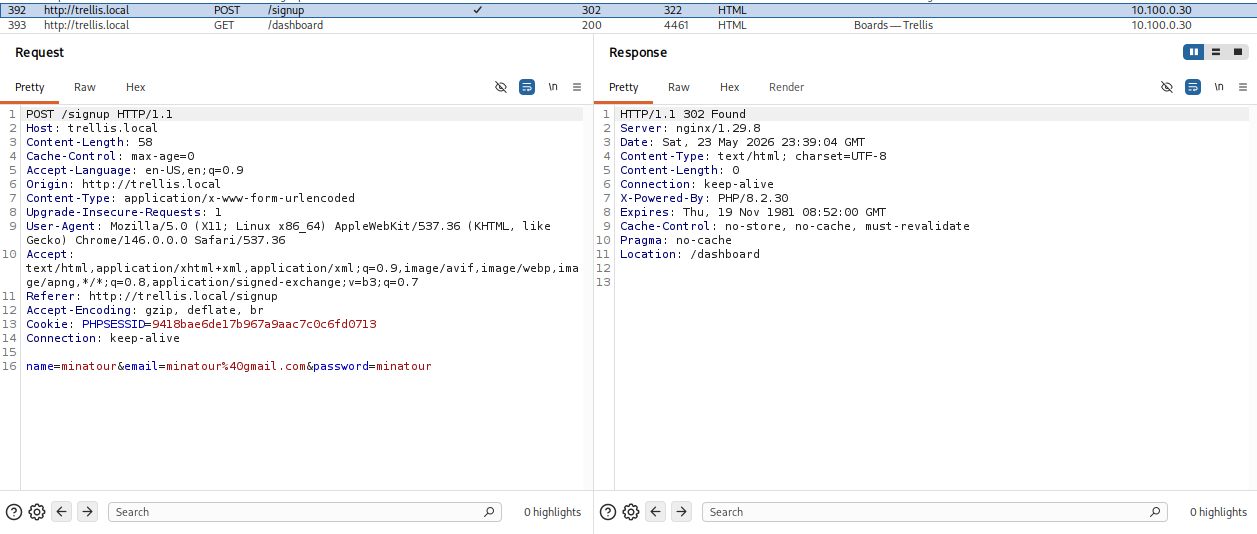This screenshot has width=1257, height=534.
Task: Click 'Host: trellis.local' header line
Action: pyautogui.click(x=92, y=128)
